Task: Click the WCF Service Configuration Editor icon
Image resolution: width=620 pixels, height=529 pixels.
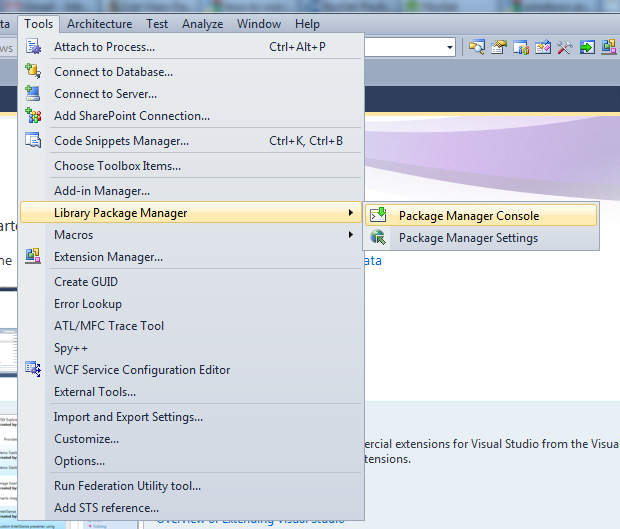Action: click(33, 370)
